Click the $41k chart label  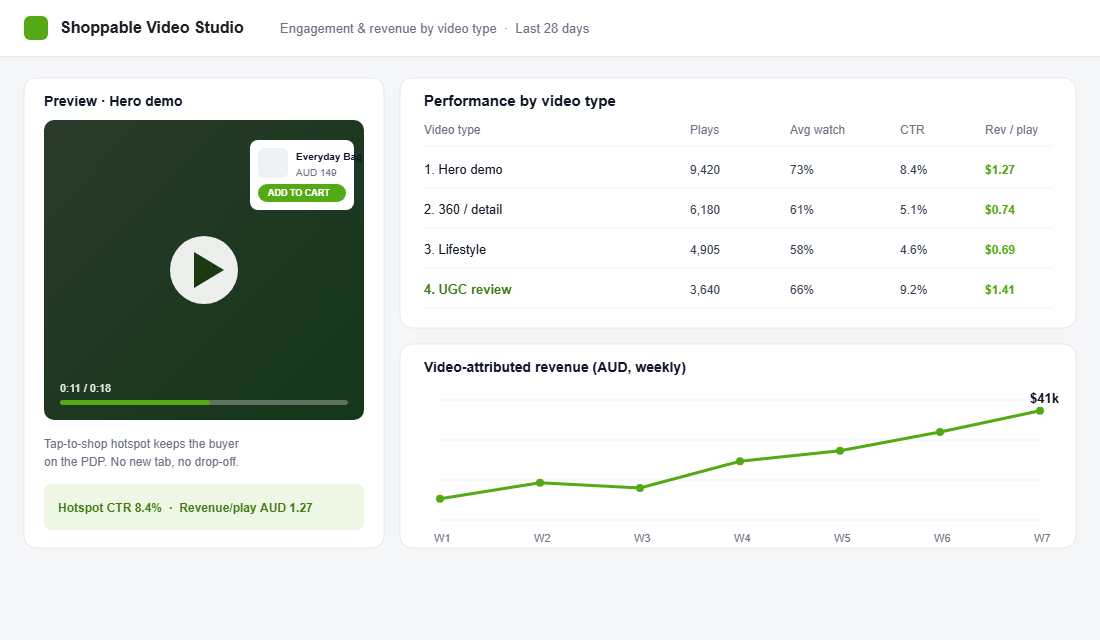coord(1044,398)
